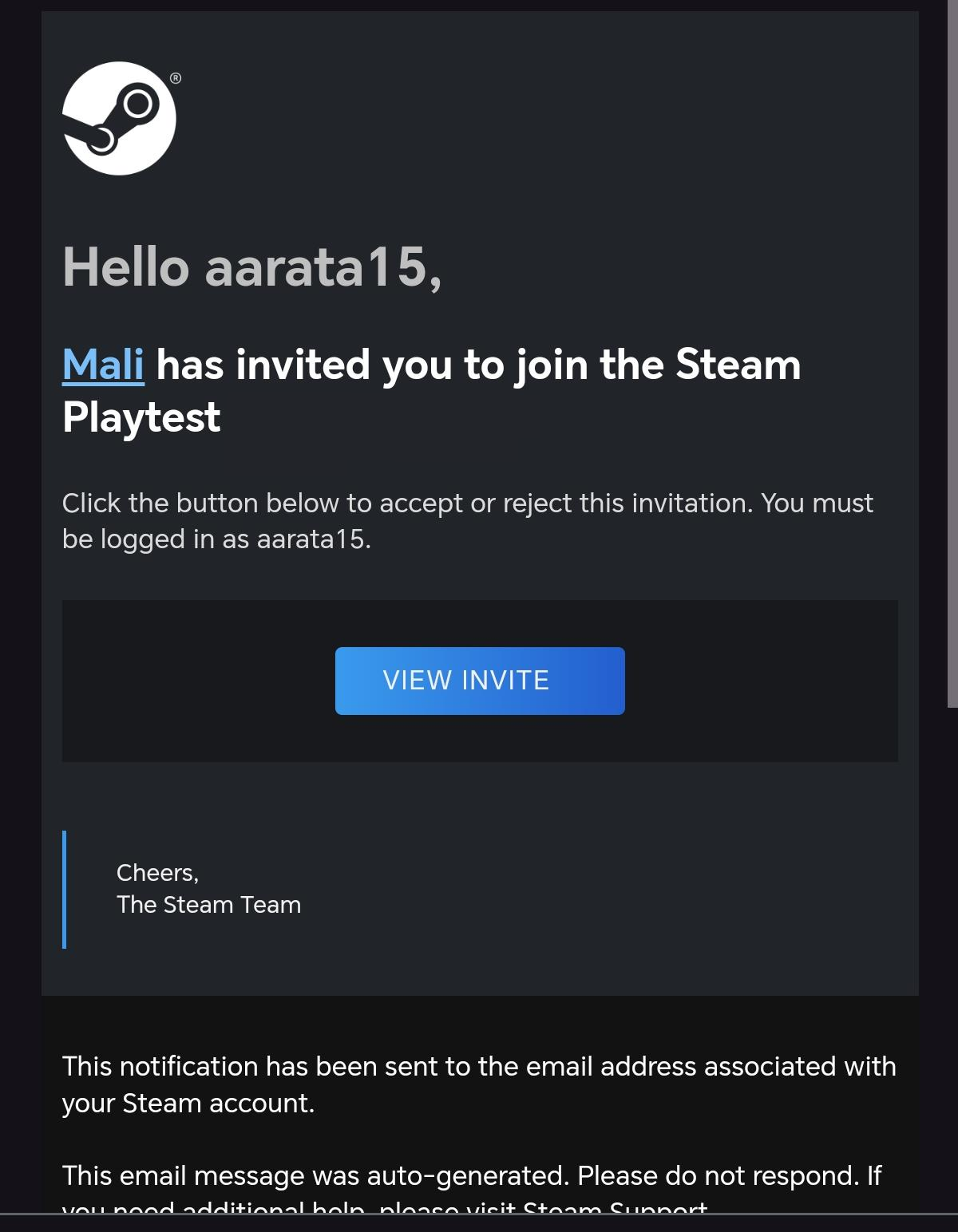Click the horizontal scrollbar at the bottom
958x1232 pixels.
pyautogui.click(x=479, y=1214)
